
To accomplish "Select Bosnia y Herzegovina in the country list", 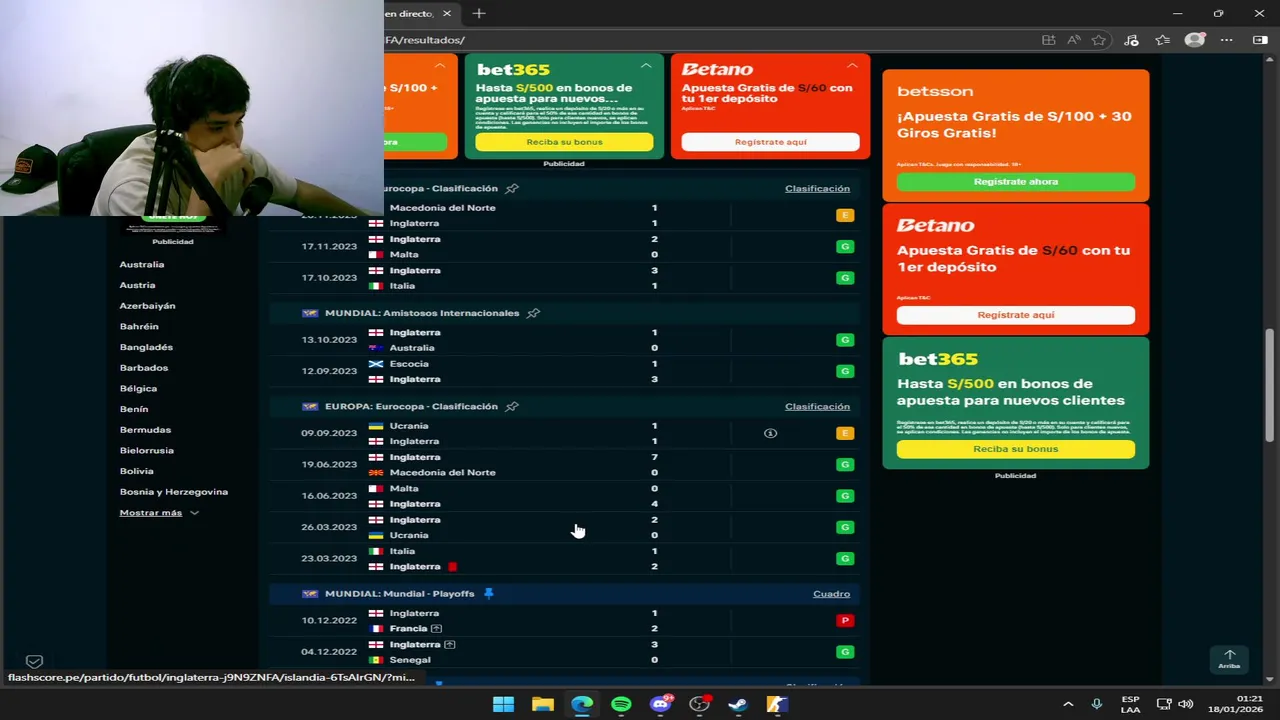I will pyautogui.click(x=174, y=492).
